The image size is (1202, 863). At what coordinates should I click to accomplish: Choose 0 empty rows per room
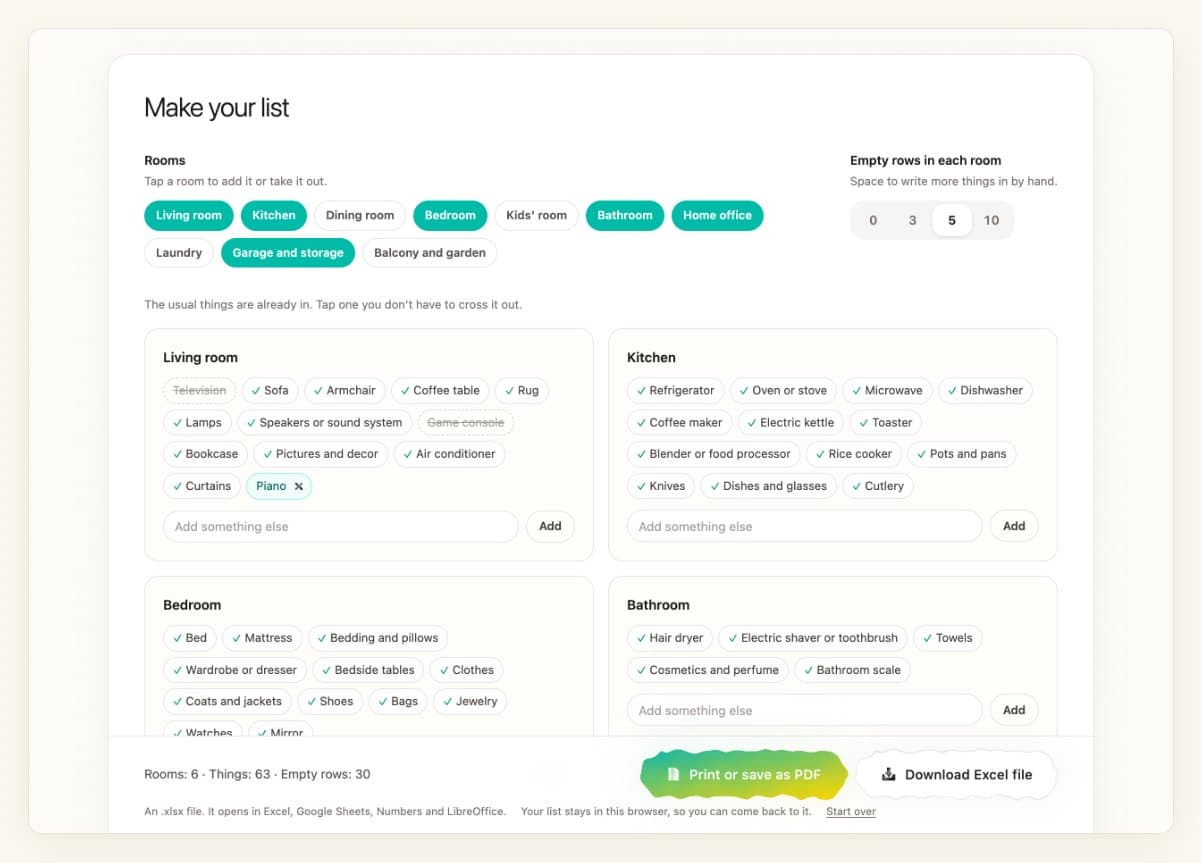873,220
